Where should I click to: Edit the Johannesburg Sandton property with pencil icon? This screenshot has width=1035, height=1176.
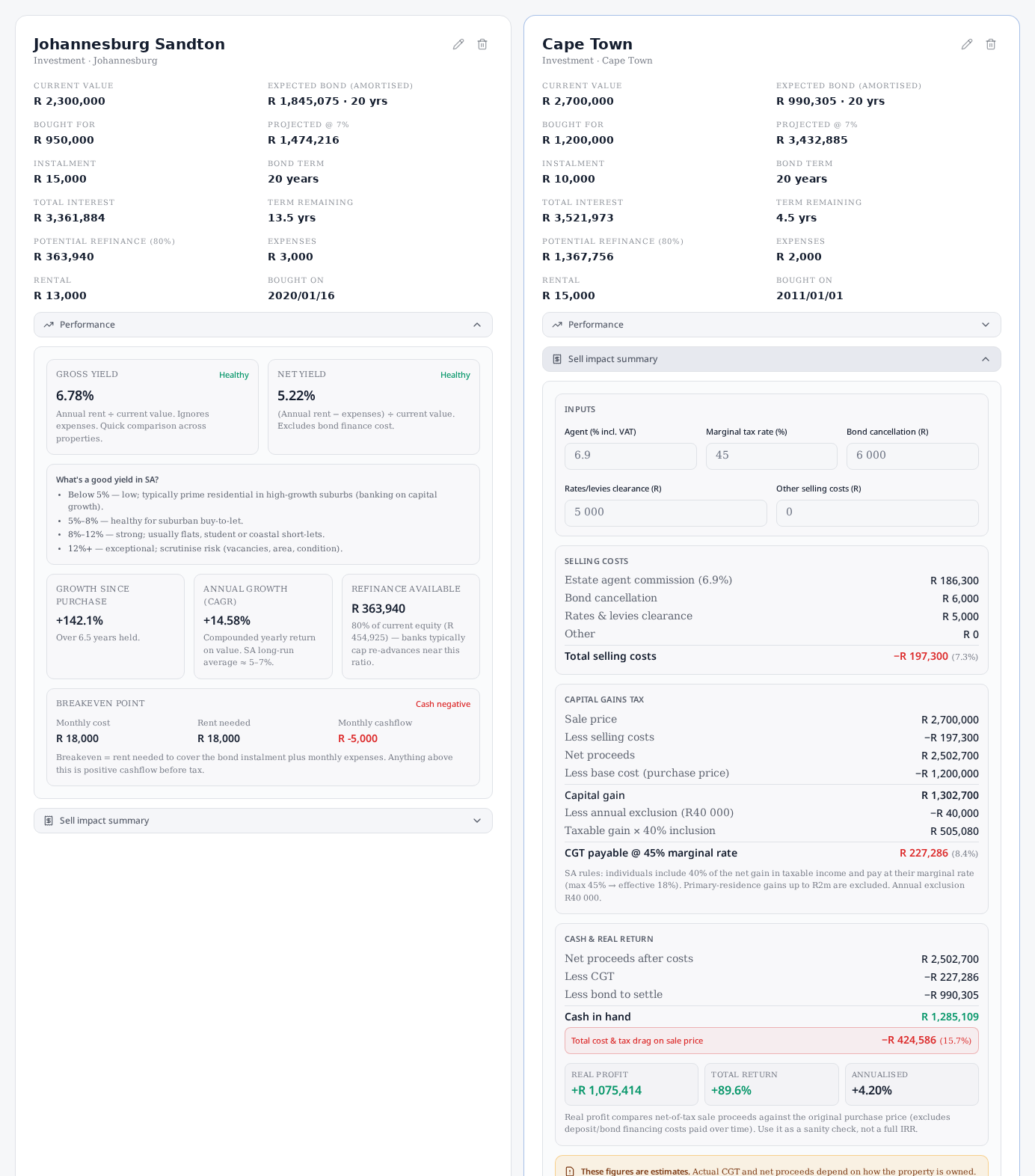pos(458,44)
